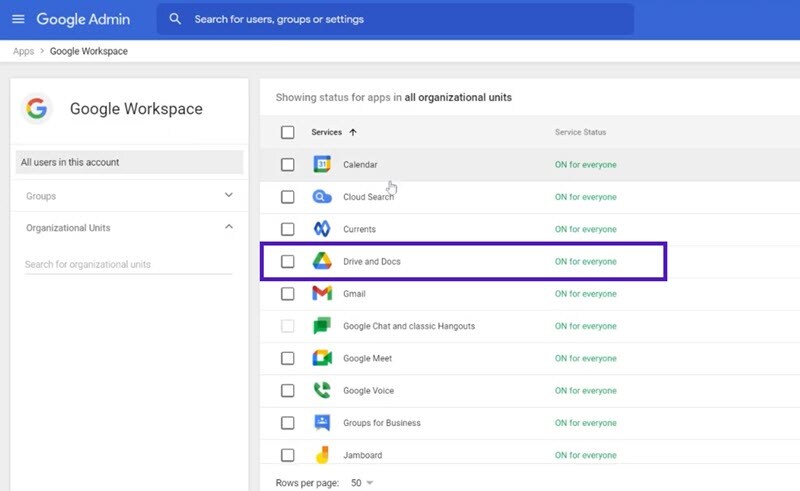Open the Google Meet service

coord(367,358)
